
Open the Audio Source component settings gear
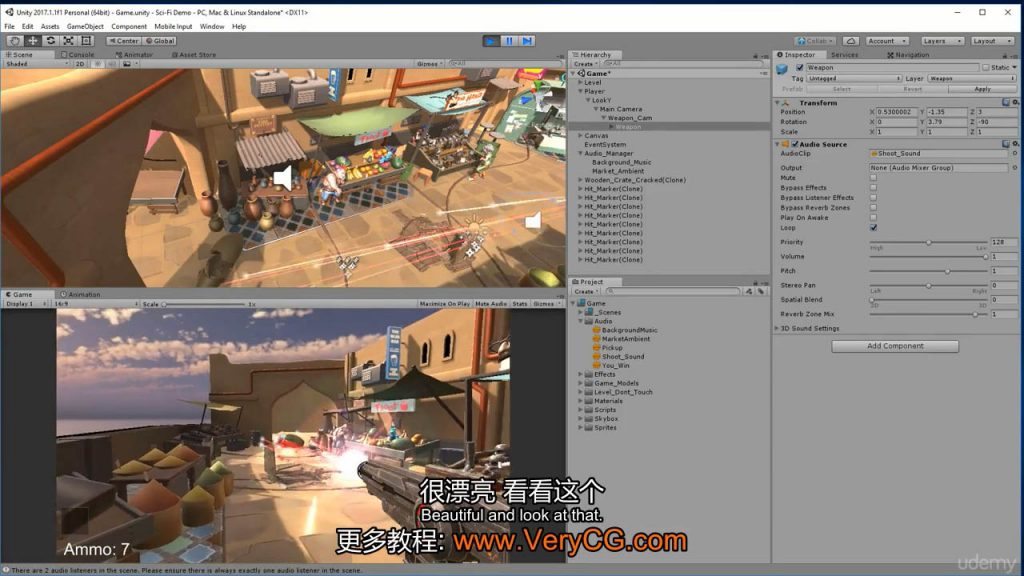(1015, 144)
